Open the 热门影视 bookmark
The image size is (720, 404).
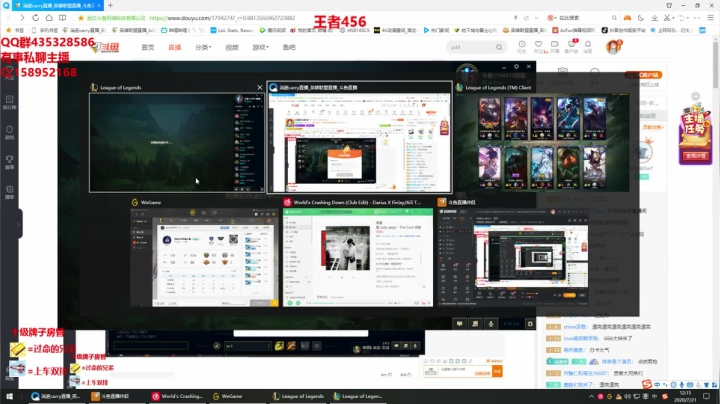click(x=436, y=30)
